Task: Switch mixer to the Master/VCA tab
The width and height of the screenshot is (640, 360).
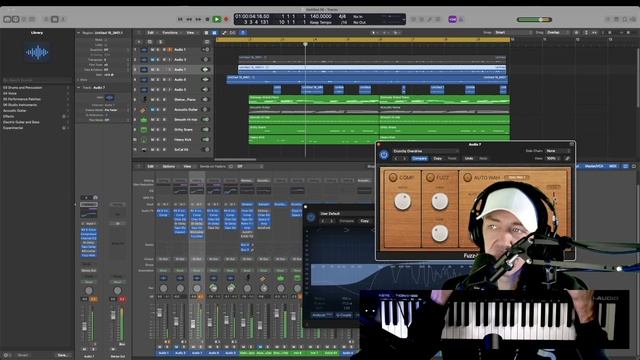Action: 594,166
